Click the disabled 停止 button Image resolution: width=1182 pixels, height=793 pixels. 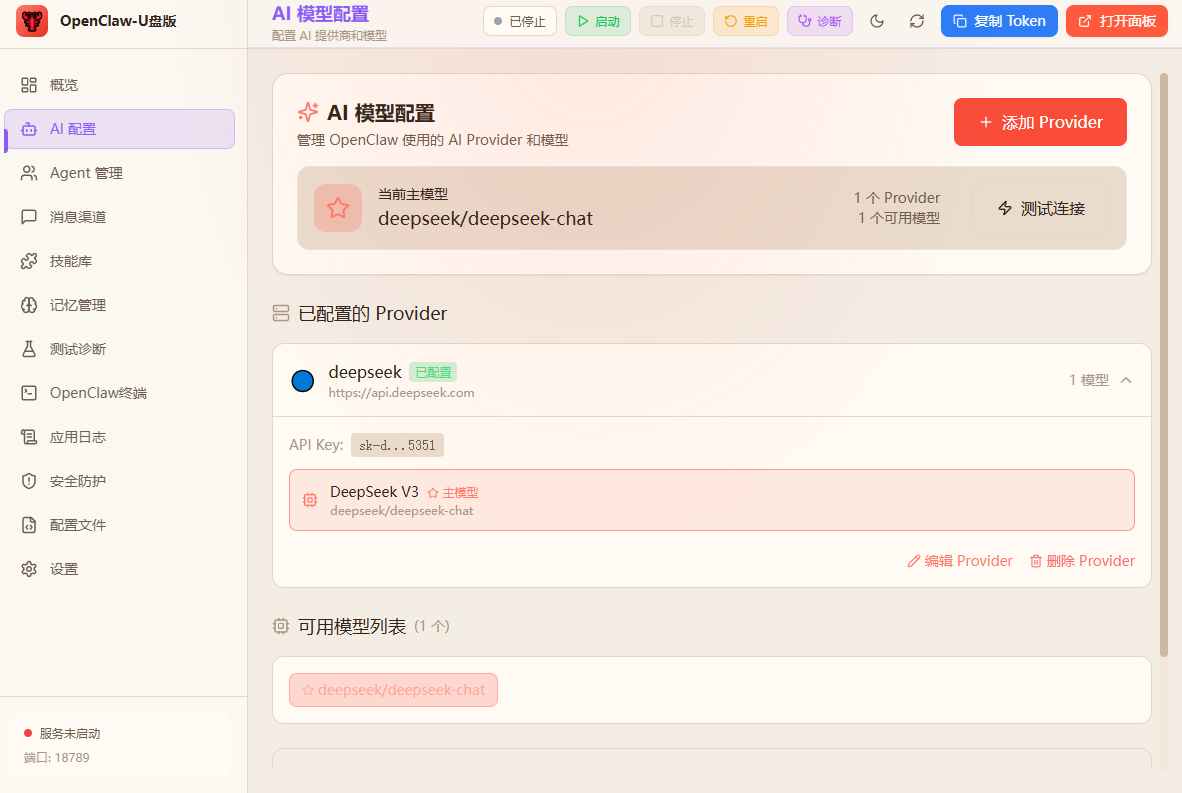672,21
